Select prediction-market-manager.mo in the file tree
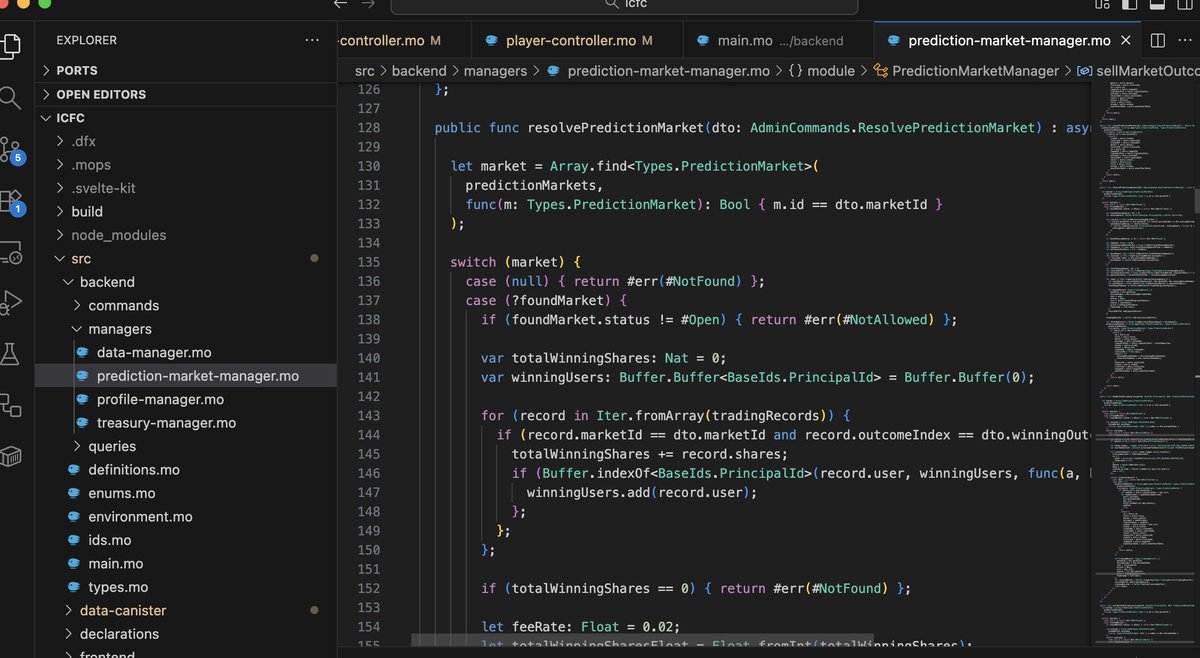Image resolution: width=1200 pixels, height=658 pixels. pyautogui.click(x=185, y=376)
